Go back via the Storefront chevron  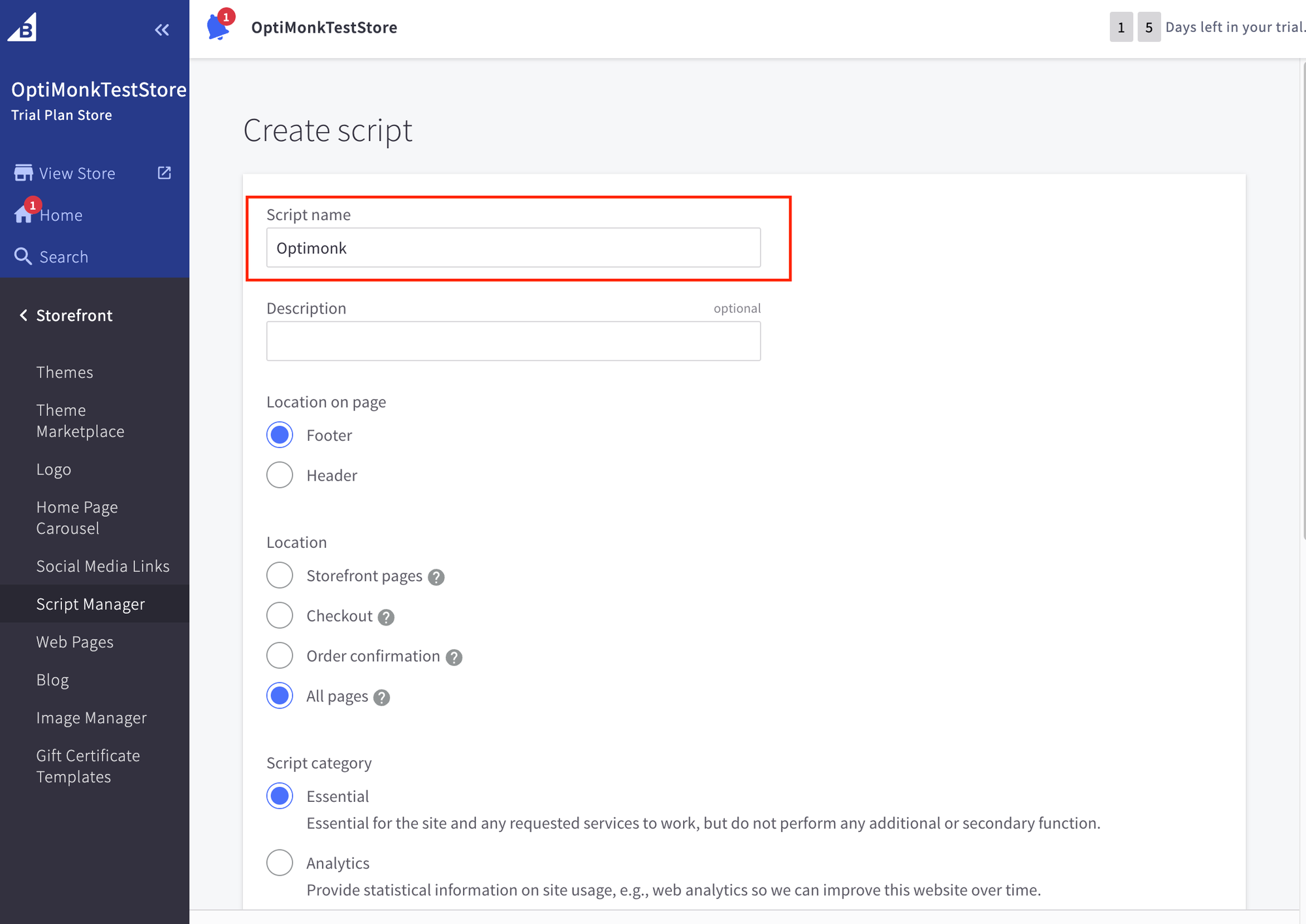point(24,315)
